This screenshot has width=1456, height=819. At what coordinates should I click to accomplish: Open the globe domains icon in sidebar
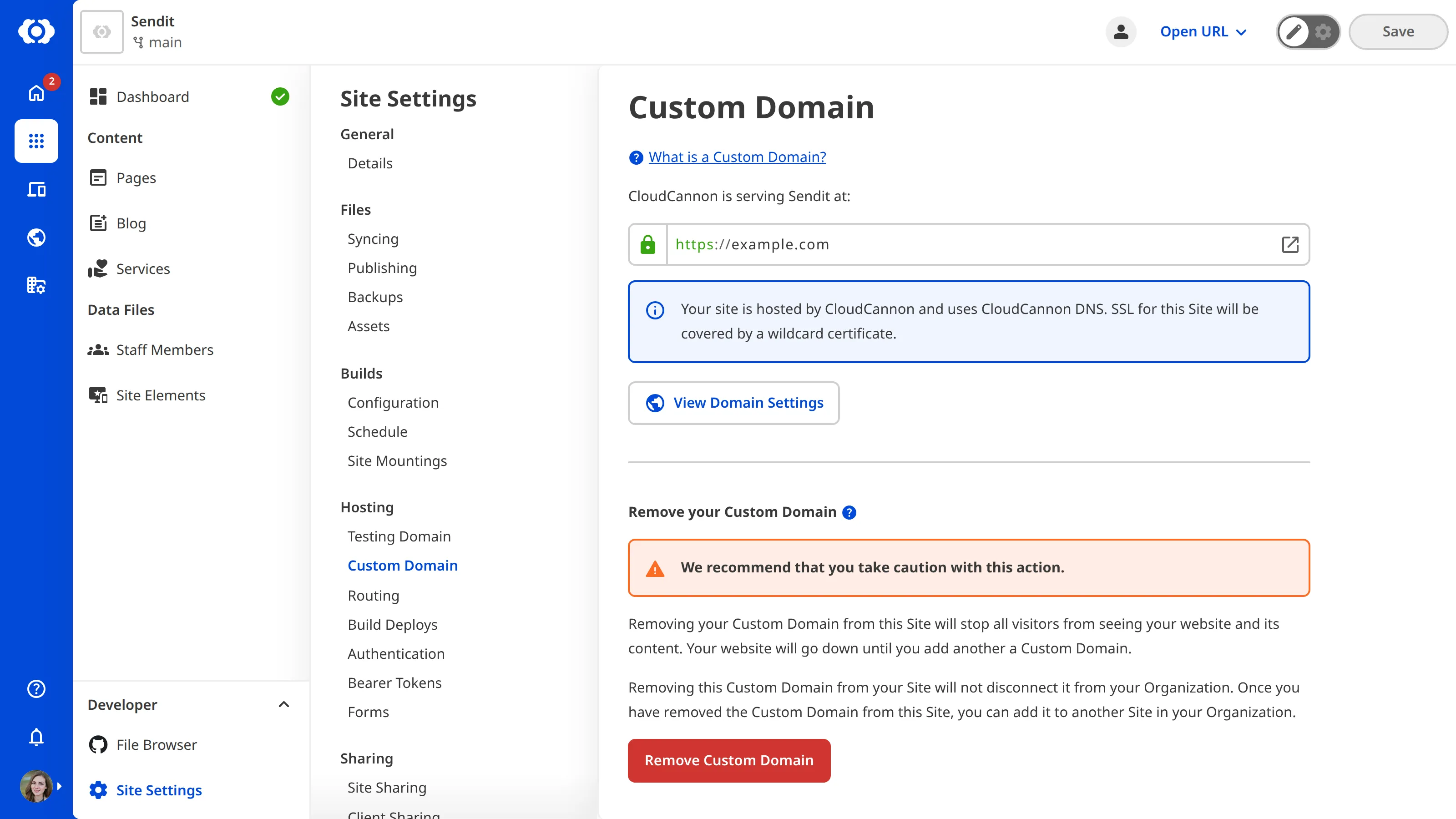click(36, 238)
